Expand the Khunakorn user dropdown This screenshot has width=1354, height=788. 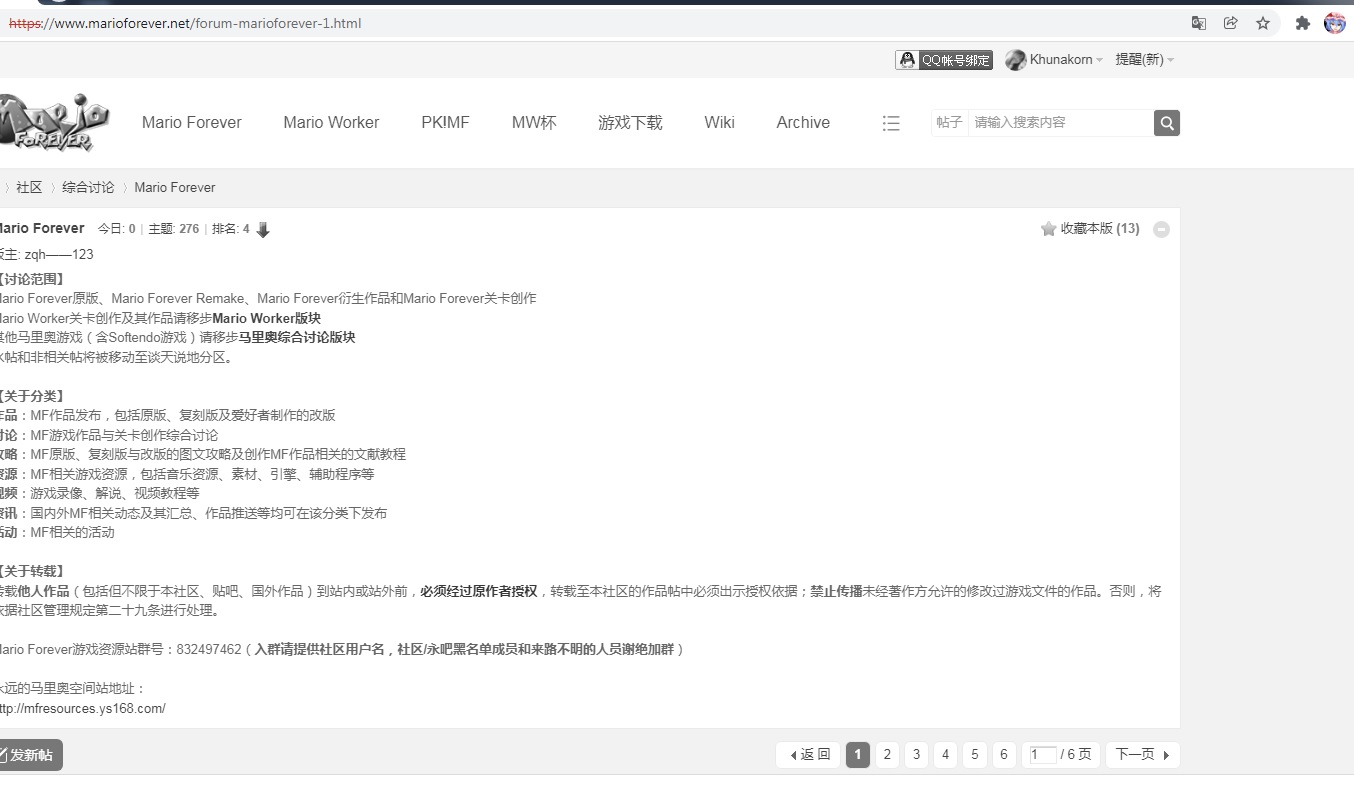1099,60
